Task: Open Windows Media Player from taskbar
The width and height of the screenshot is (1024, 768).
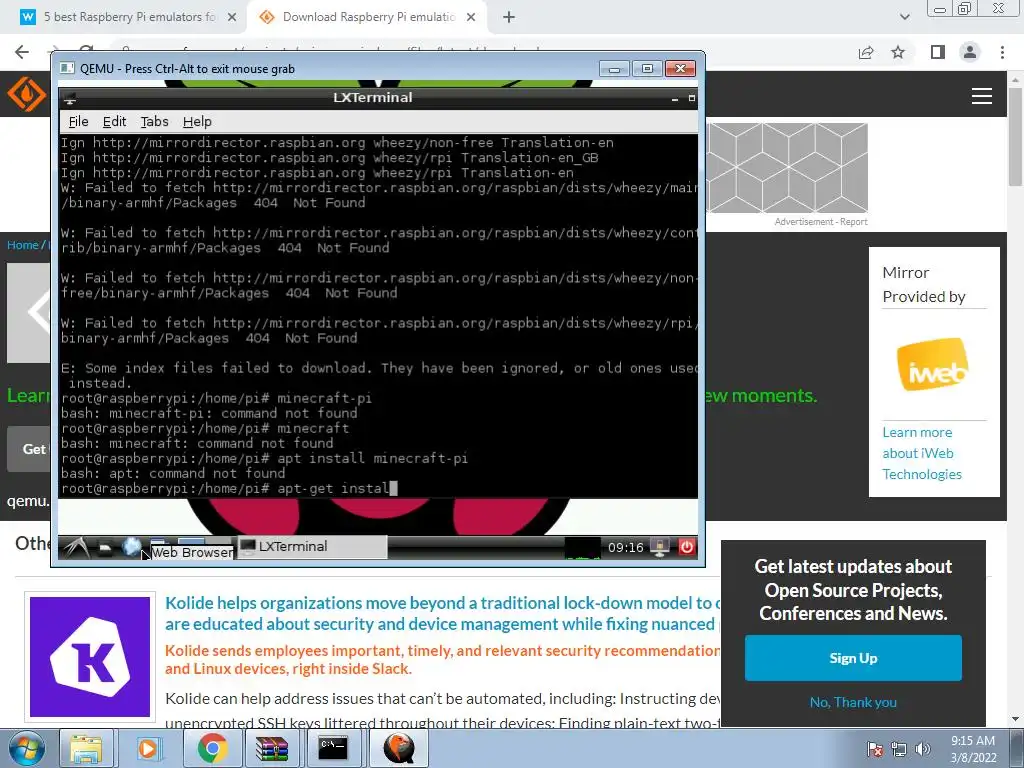Action: 148,748
